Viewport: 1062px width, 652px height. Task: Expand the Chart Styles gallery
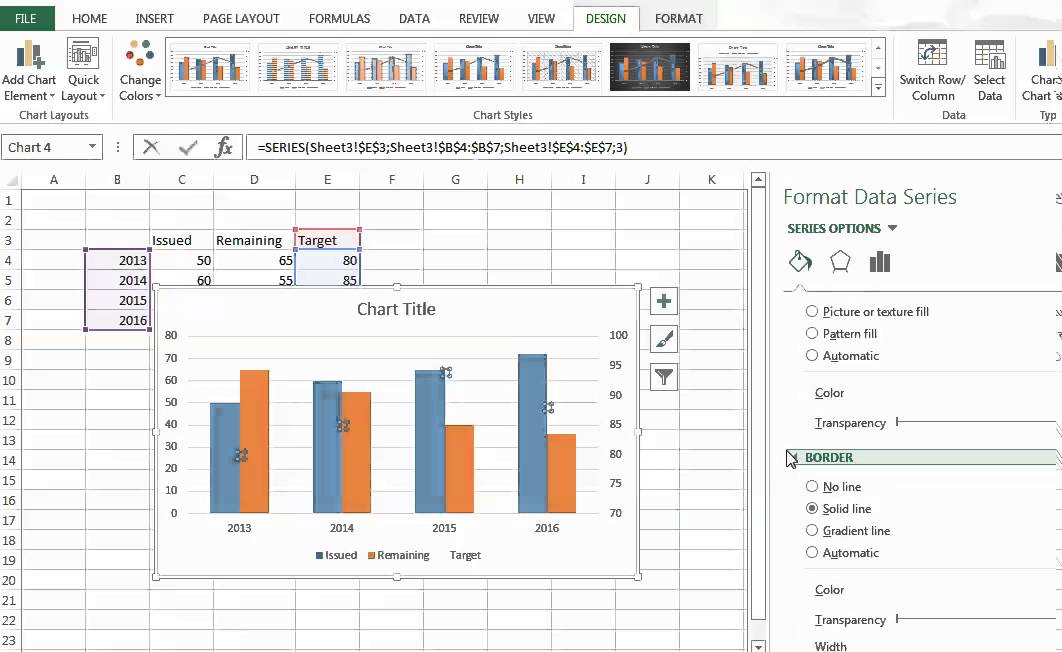(x=878, y=87)
